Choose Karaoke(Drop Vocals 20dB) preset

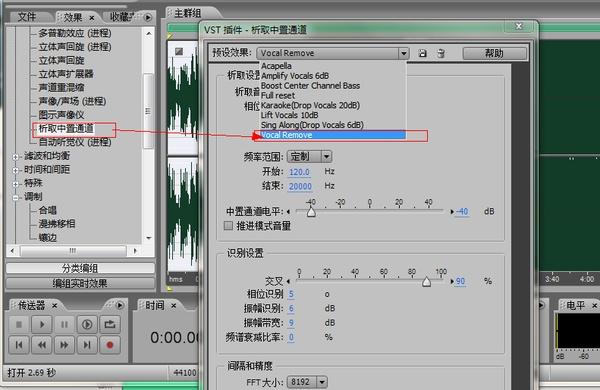pyautogui.click(x=310, y=105)
